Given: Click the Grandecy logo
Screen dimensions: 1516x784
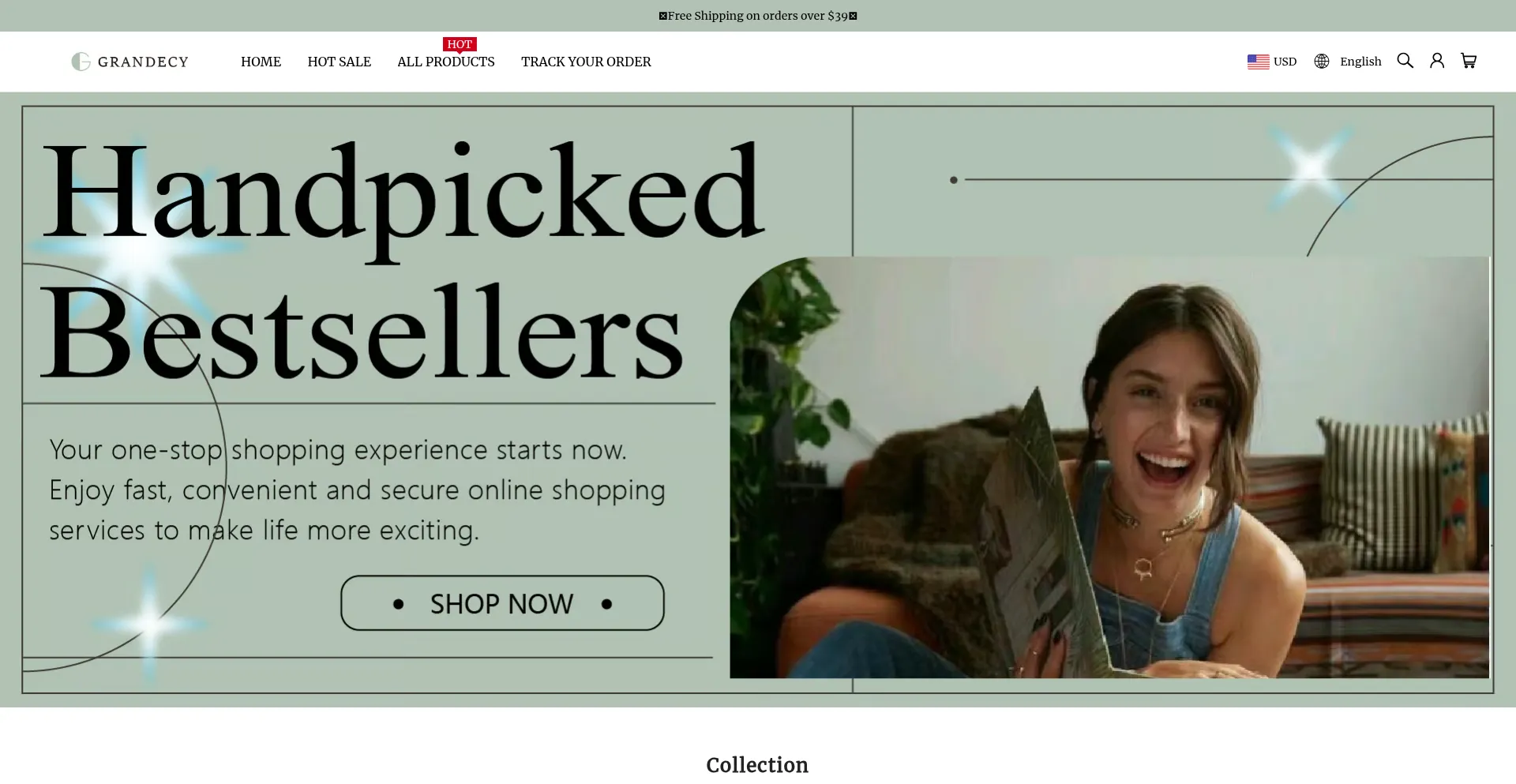Looking at the screenshot, I should (129, 62).
